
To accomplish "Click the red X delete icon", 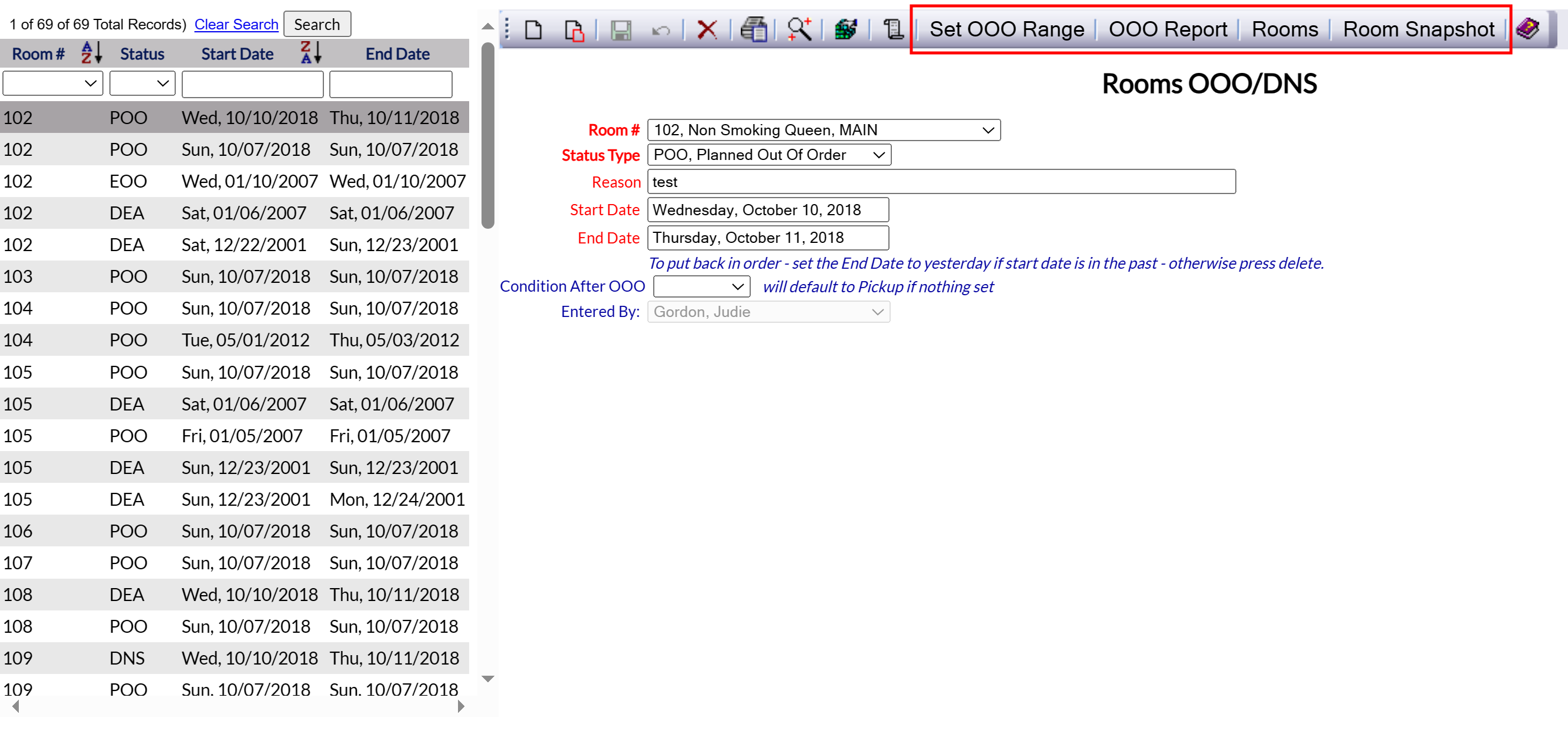I will click(x=707, y=29).
